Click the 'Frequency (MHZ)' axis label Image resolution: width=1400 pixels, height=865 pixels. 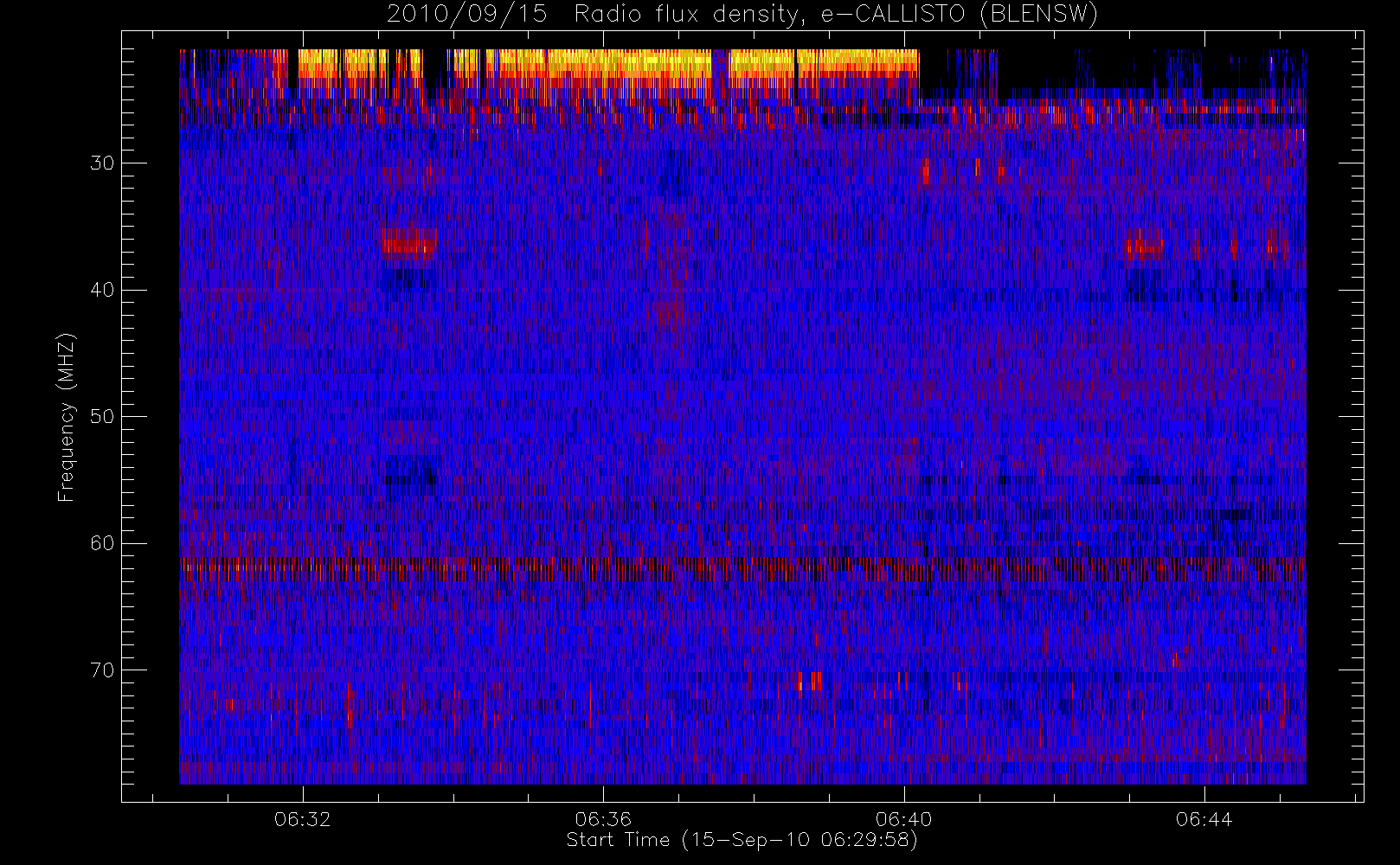[67, 417]
